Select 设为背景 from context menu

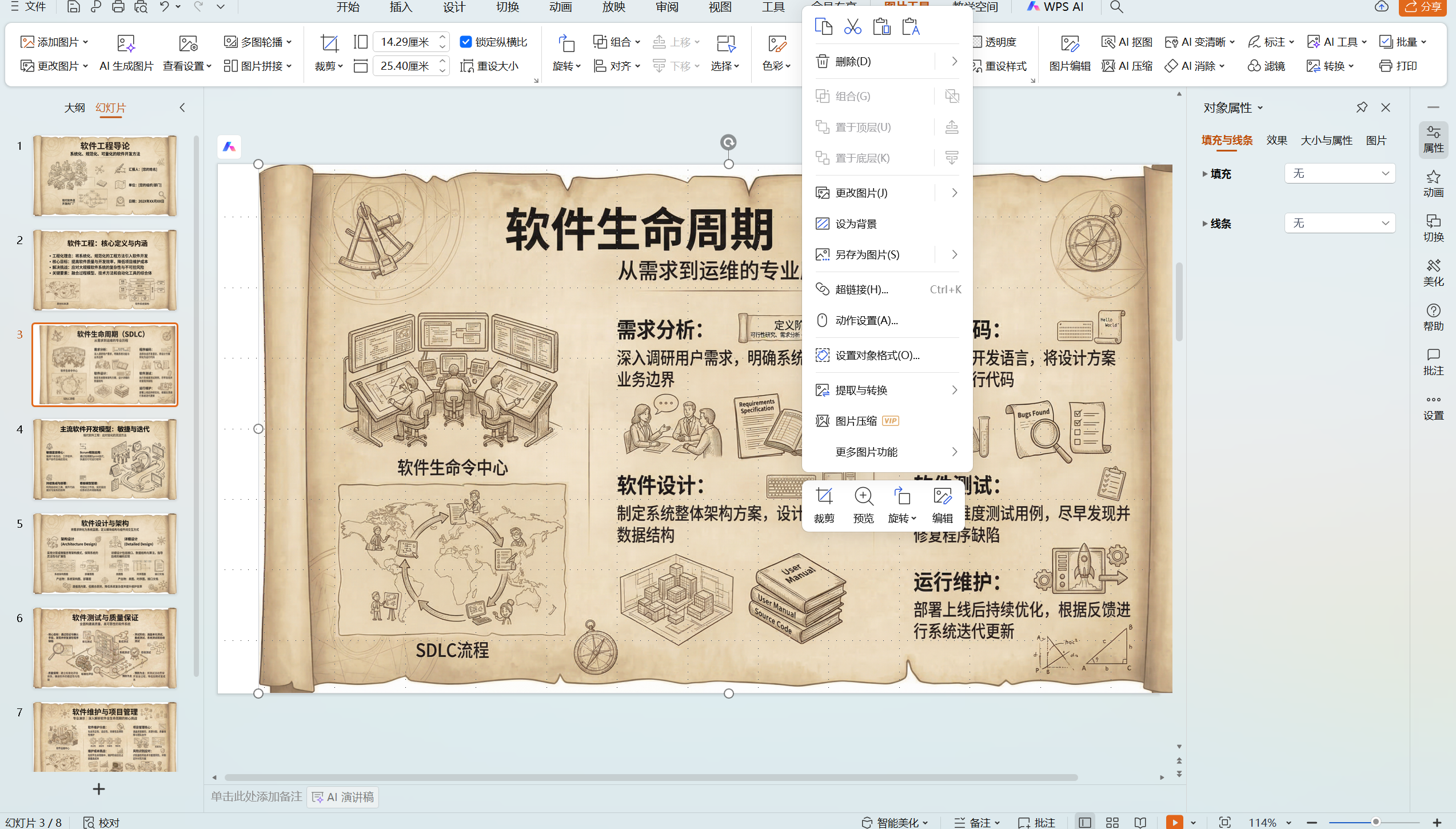[856, 224]
